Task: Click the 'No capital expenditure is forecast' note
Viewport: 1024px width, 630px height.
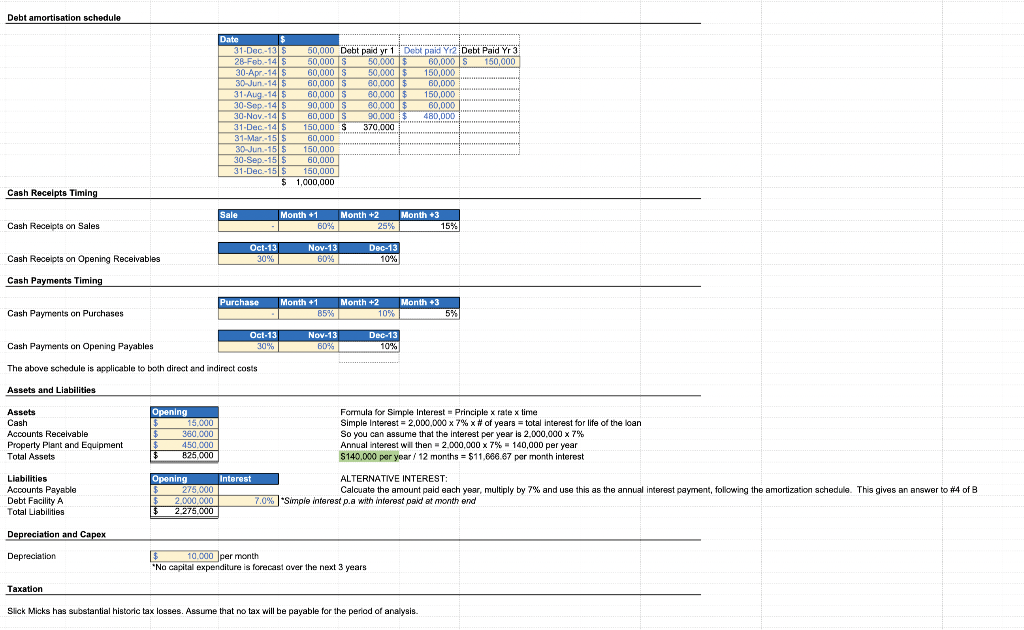Action: pyautogui.click(x=259, y=567)
